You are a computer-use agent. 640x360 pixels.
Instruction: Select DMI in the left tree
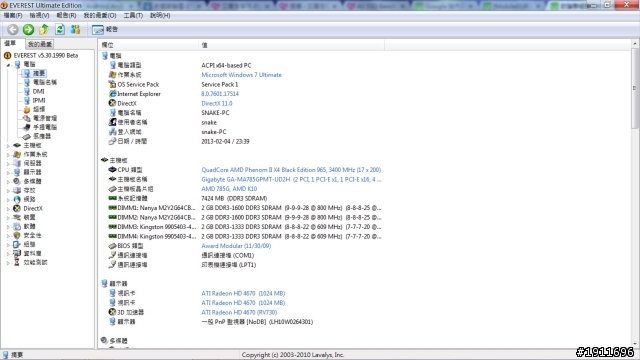tap(38, 91)
